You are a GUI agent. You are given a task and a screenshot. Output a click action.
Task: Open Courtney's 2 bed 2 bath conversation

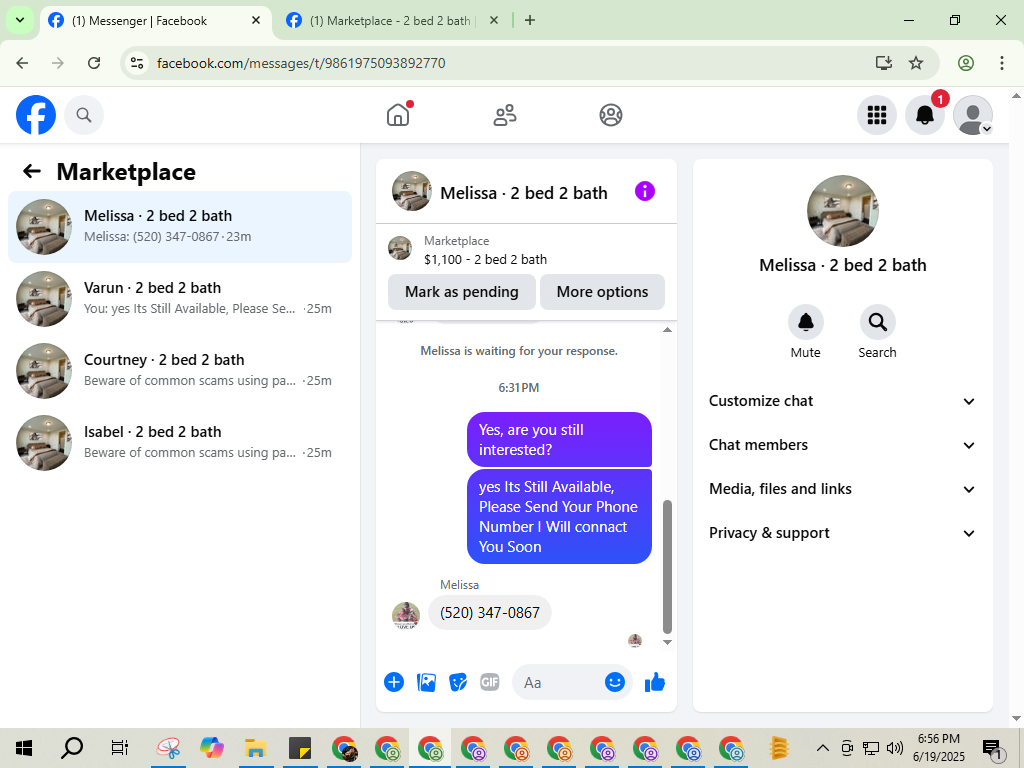pos(180,370)
